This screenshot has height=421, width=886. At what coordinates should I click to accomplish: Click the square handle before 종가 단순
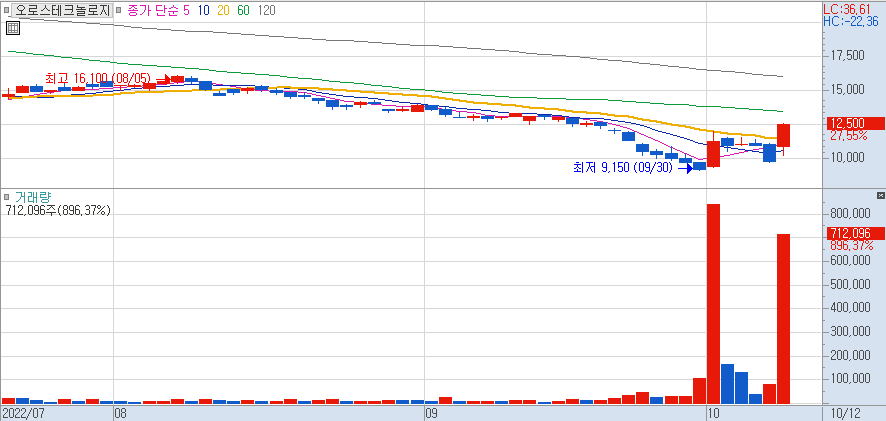tap(120, 10)
